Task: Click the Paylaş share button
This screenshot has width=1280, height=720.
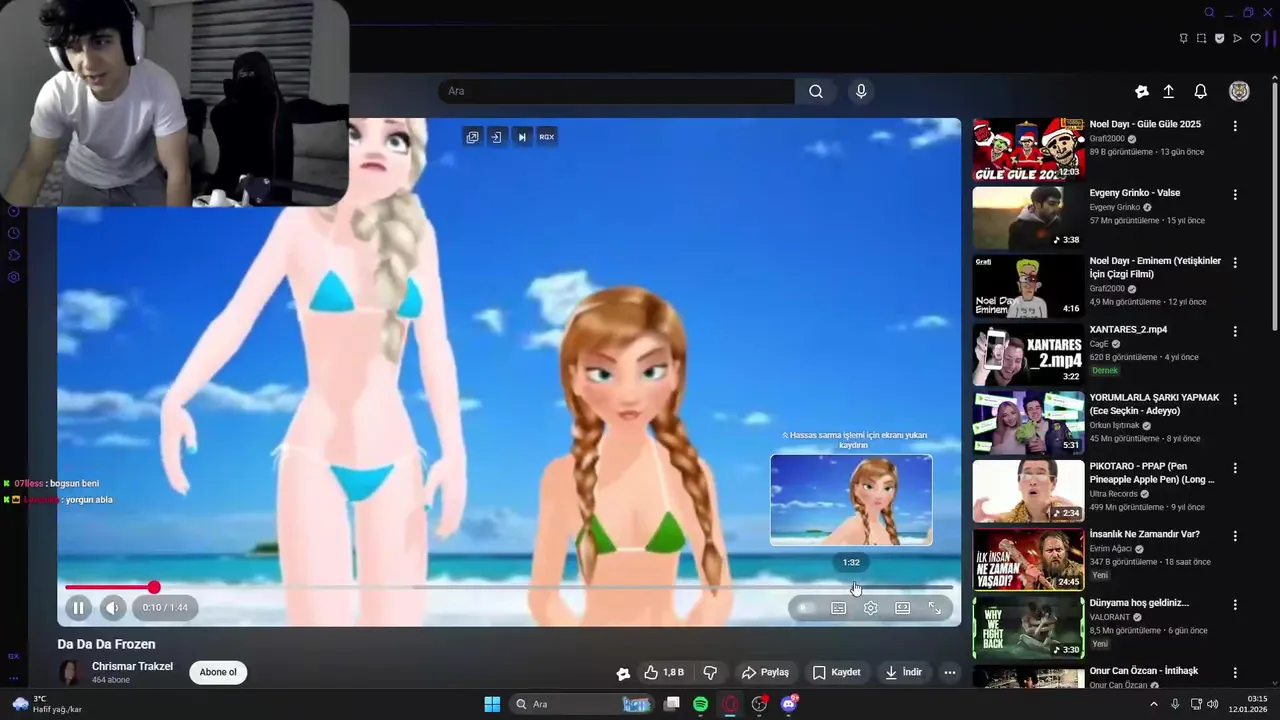Action: [x=766, y=672]
